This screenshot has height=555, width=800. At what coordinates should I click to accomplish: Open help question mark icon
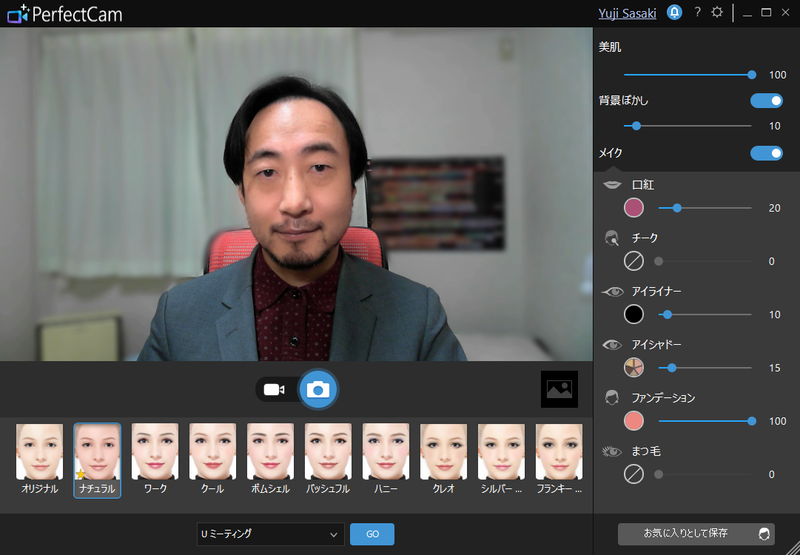coord(698,13)
